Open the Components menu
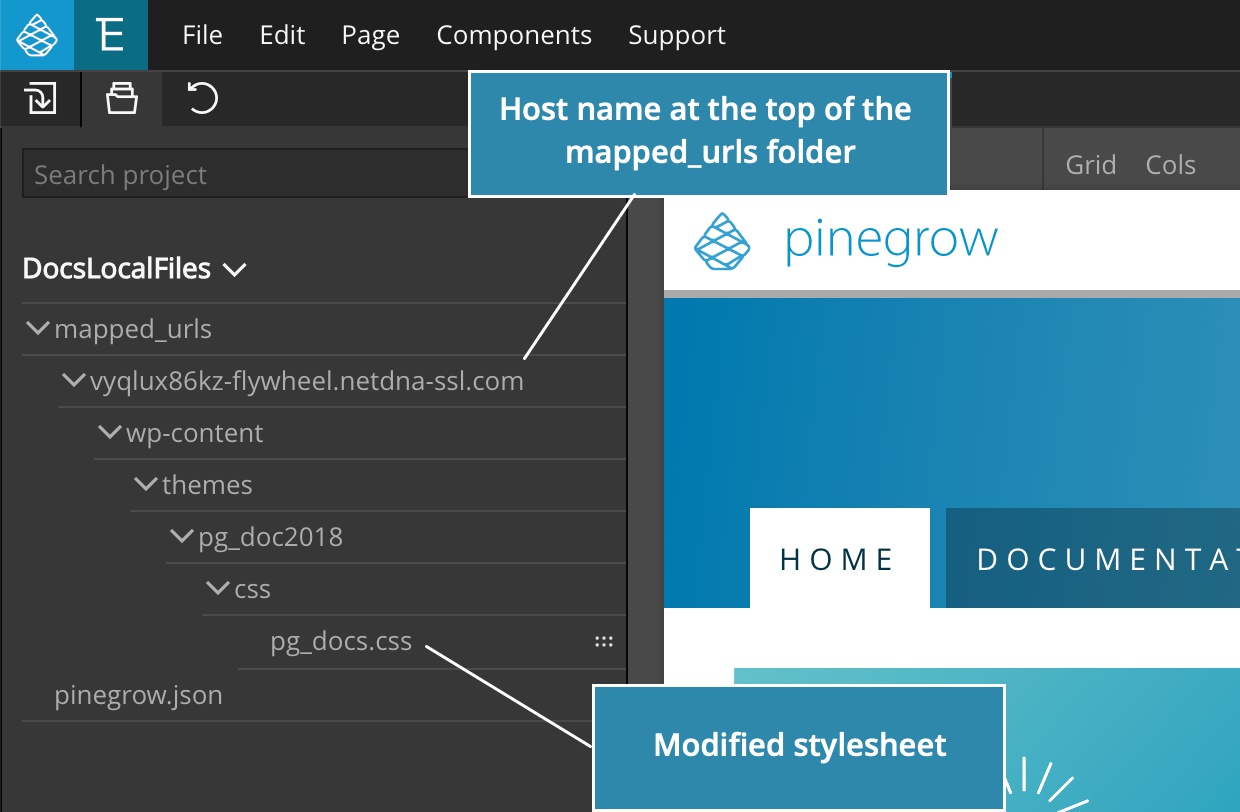1240x812 pixels. (x=514, y=36)
